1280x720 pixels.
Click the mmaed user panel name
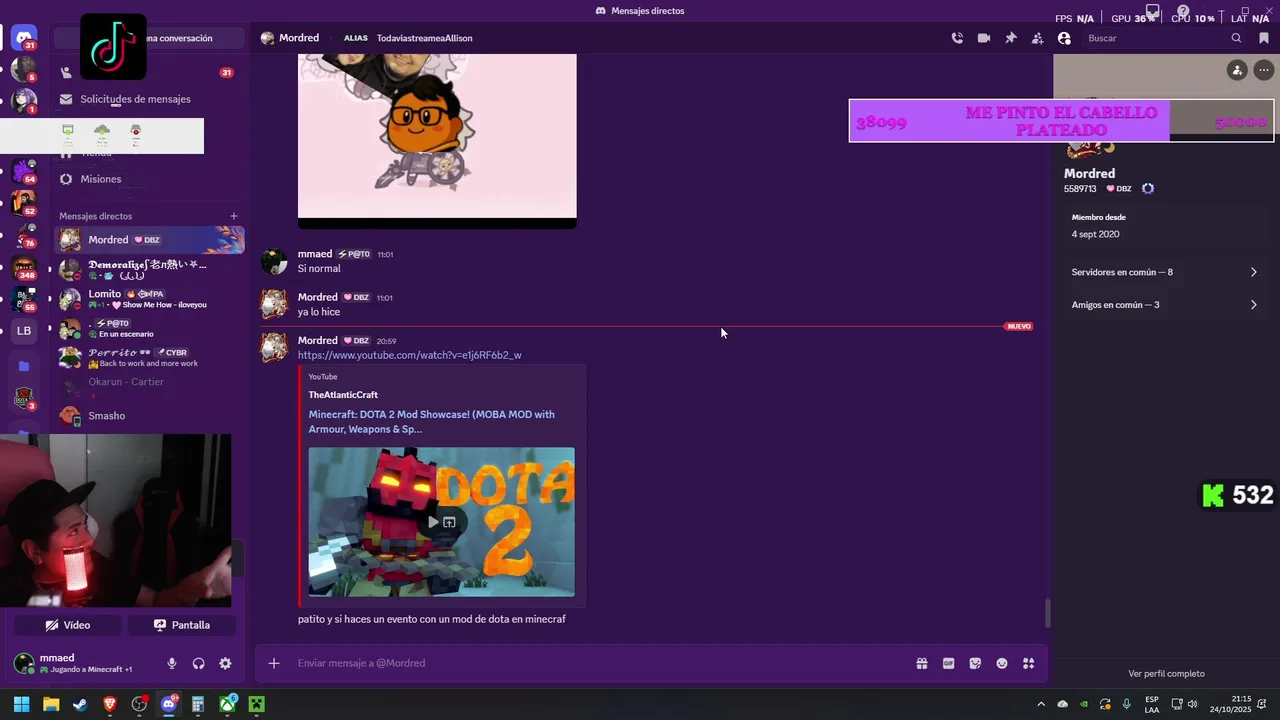[x=57, y=658]
